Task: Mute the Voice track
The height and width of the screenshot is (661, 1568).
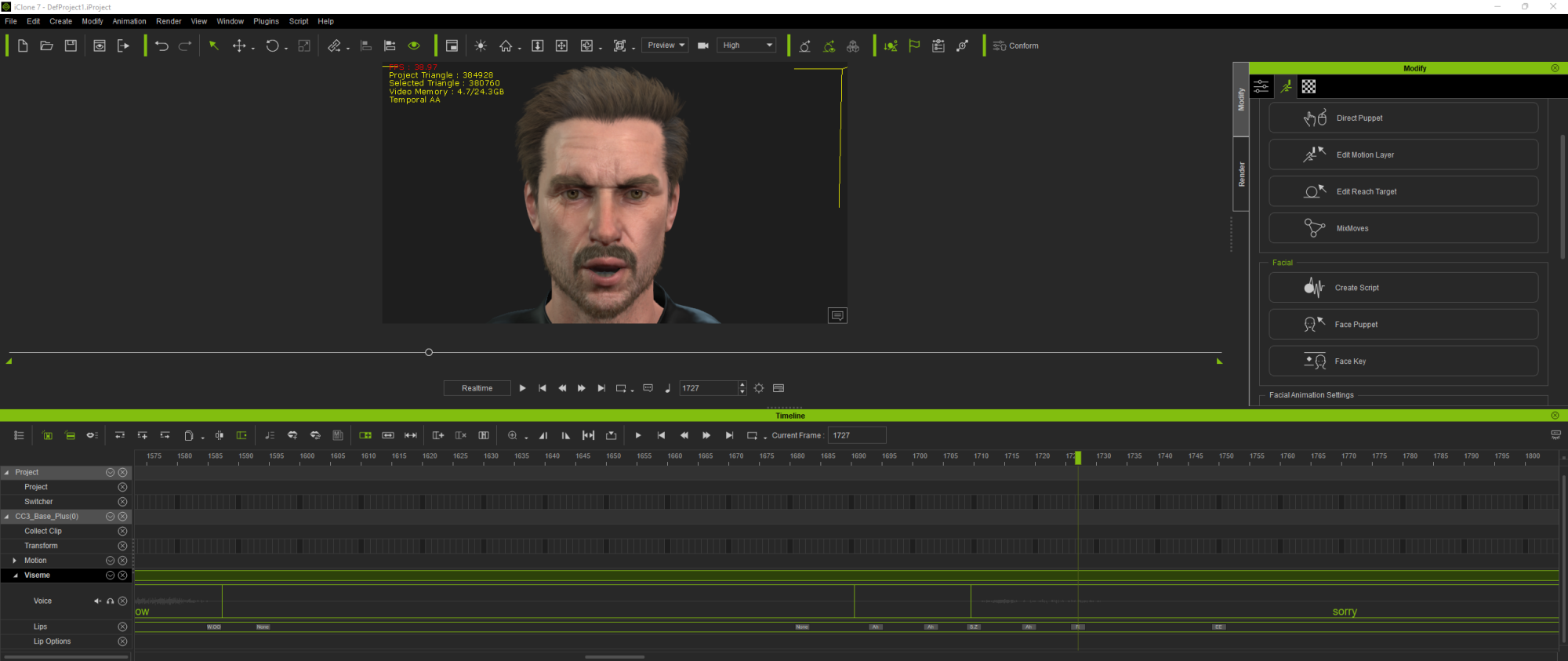Action: [98, 601]
